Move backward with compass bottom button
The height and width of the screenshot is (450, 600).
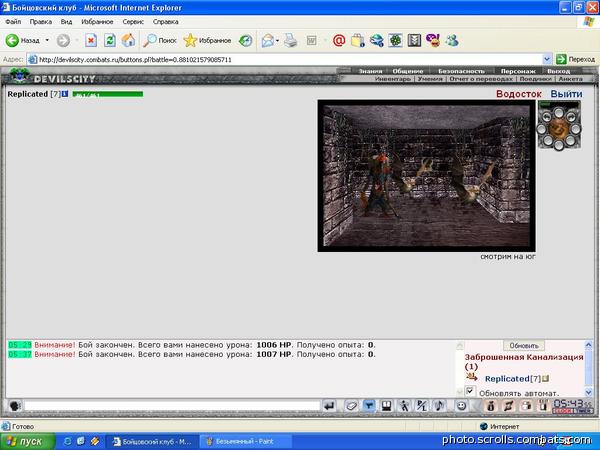[x=559, y=145]
